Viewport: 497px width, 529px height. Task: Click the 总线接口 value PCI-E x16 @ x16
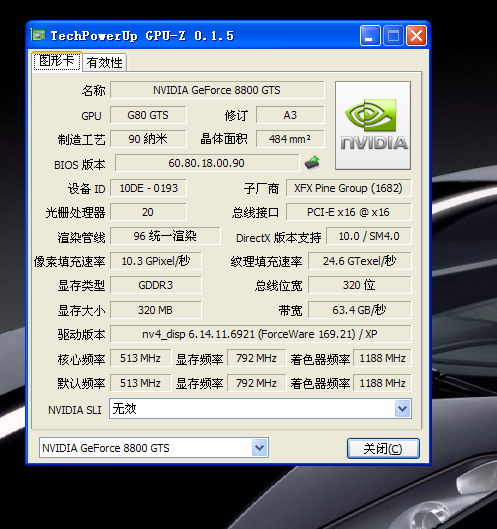tap(349, 212)
